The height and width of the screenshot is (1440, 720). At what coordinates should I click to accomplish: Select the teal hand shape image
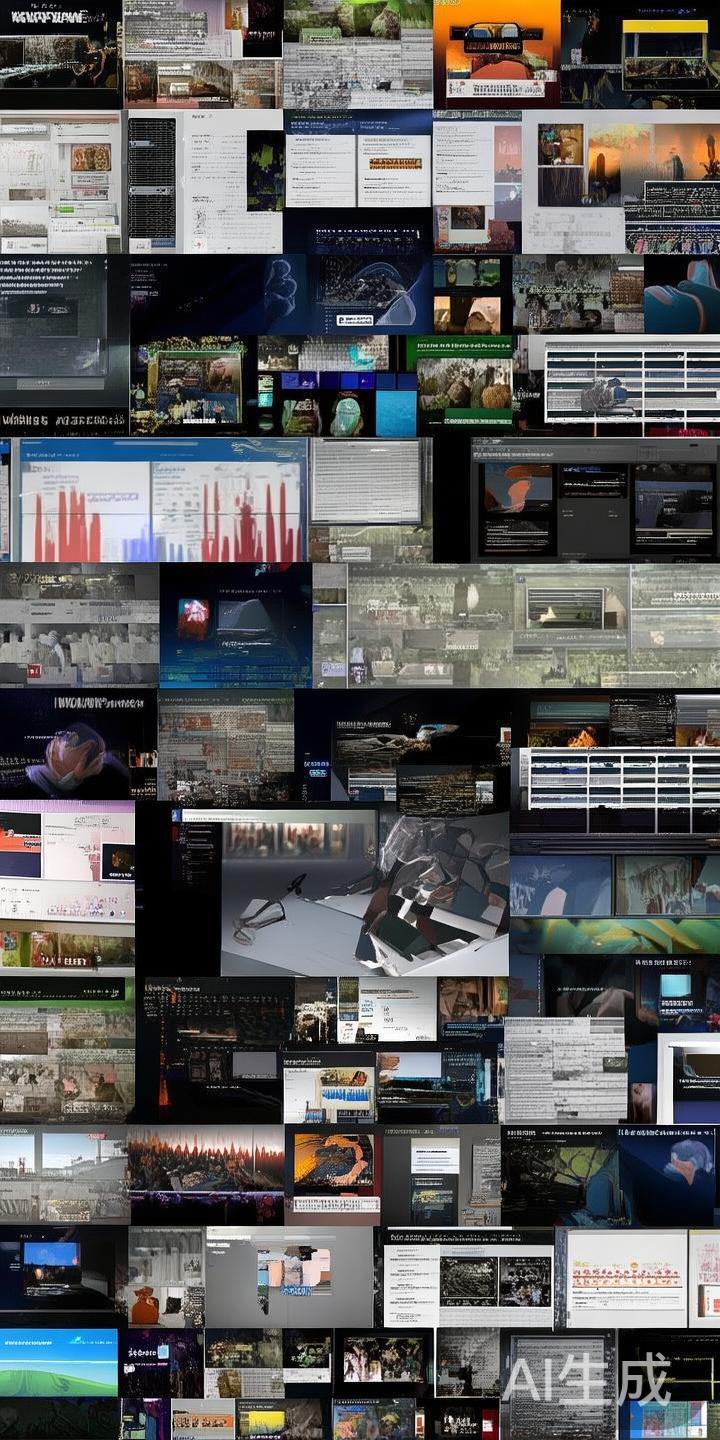pos(685,295)
